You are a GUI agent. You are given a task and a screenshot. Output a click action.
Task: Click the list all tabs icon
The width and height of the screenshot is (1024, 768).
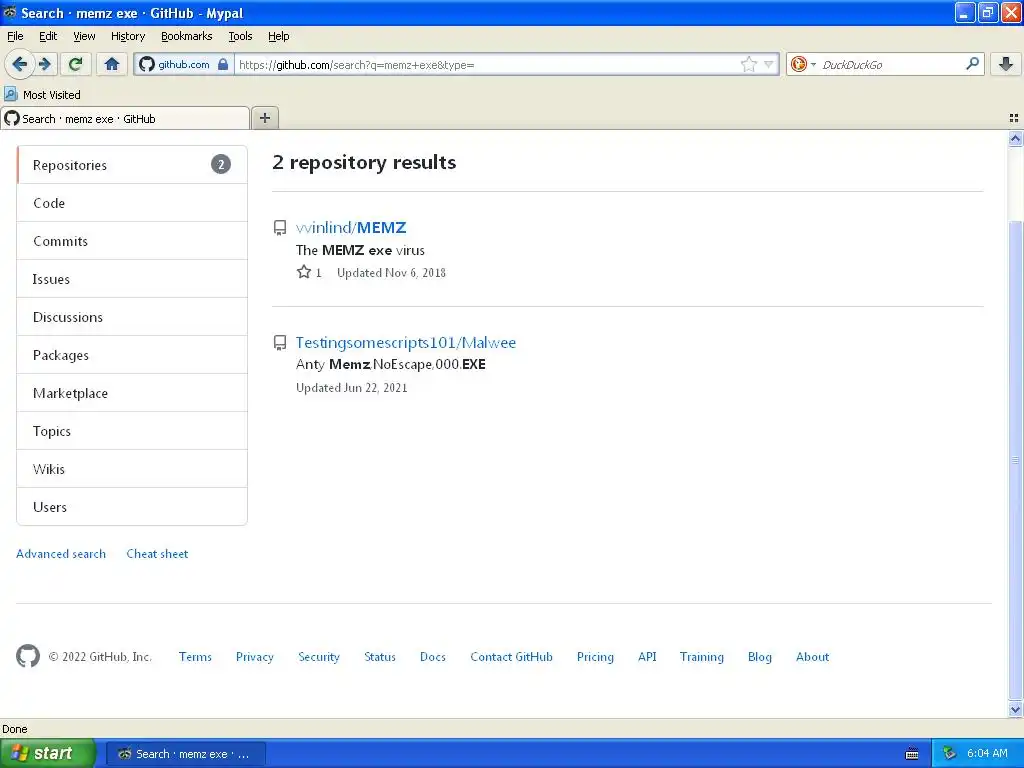(x=1014, y=118)
